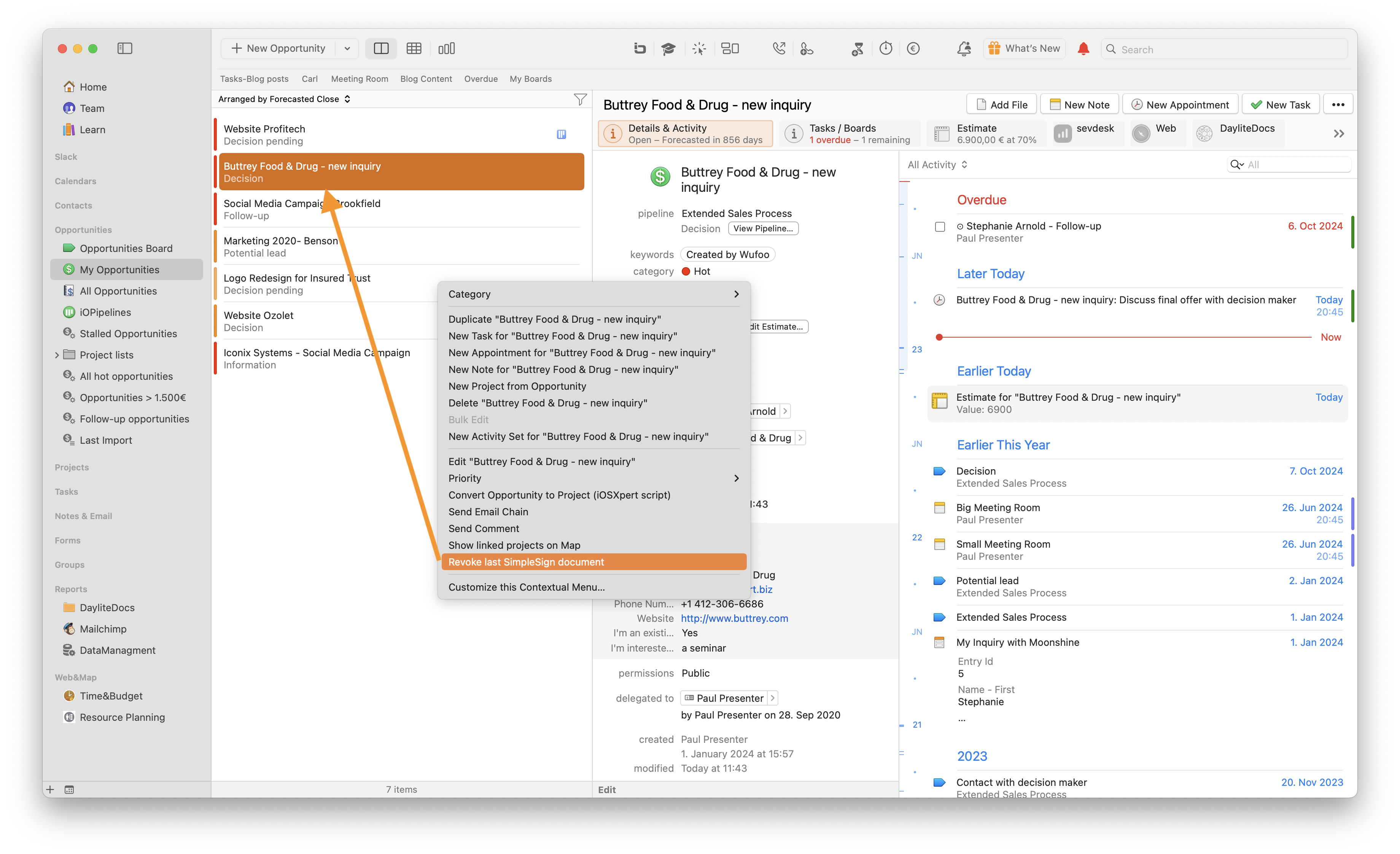Viewport: 1400px width, 854px height.
Task: Expand the Project lists folder
Action: (57, 355)
